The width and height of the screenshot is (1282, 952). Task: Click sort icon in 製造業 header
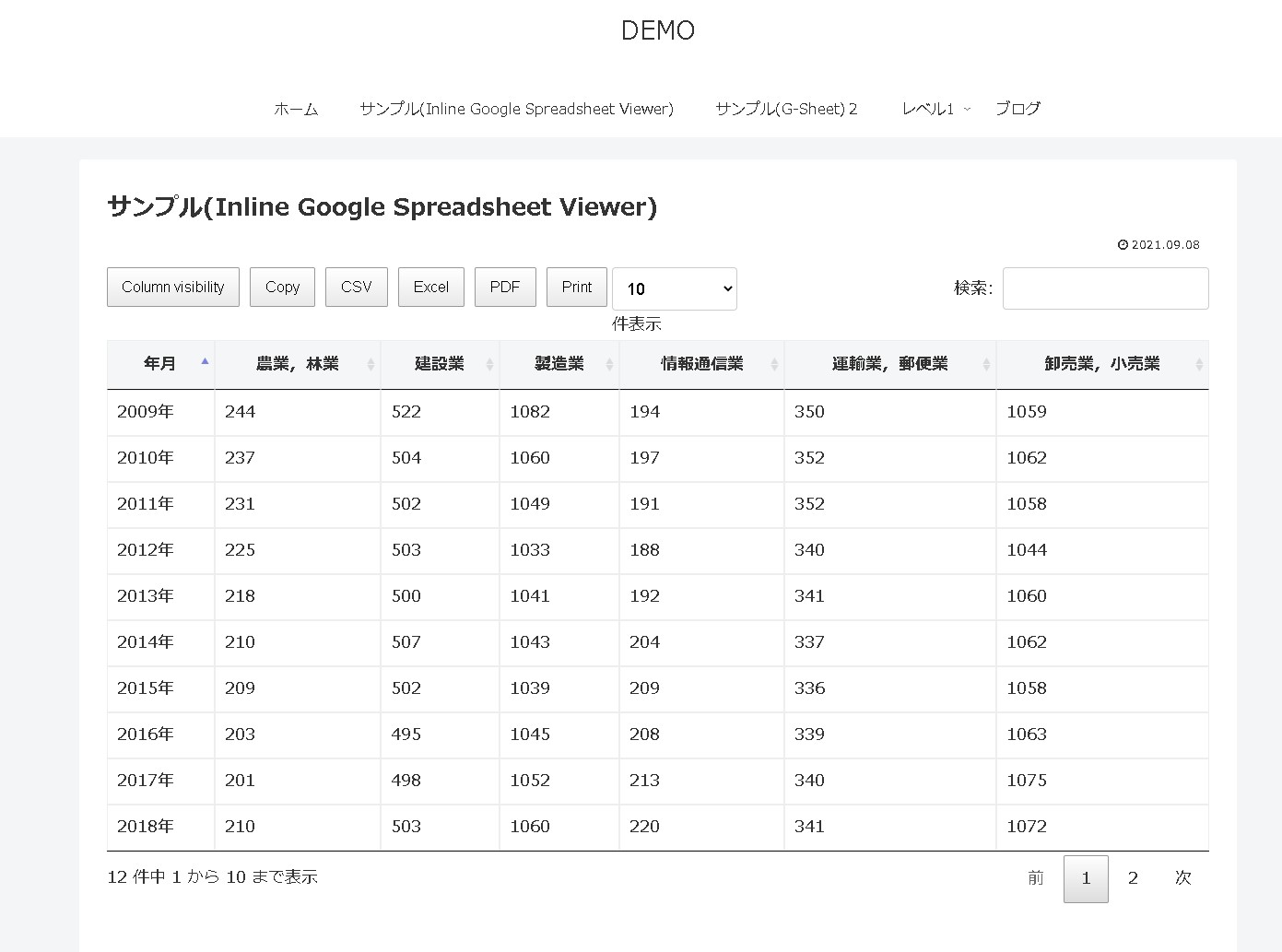click(609, 364)
